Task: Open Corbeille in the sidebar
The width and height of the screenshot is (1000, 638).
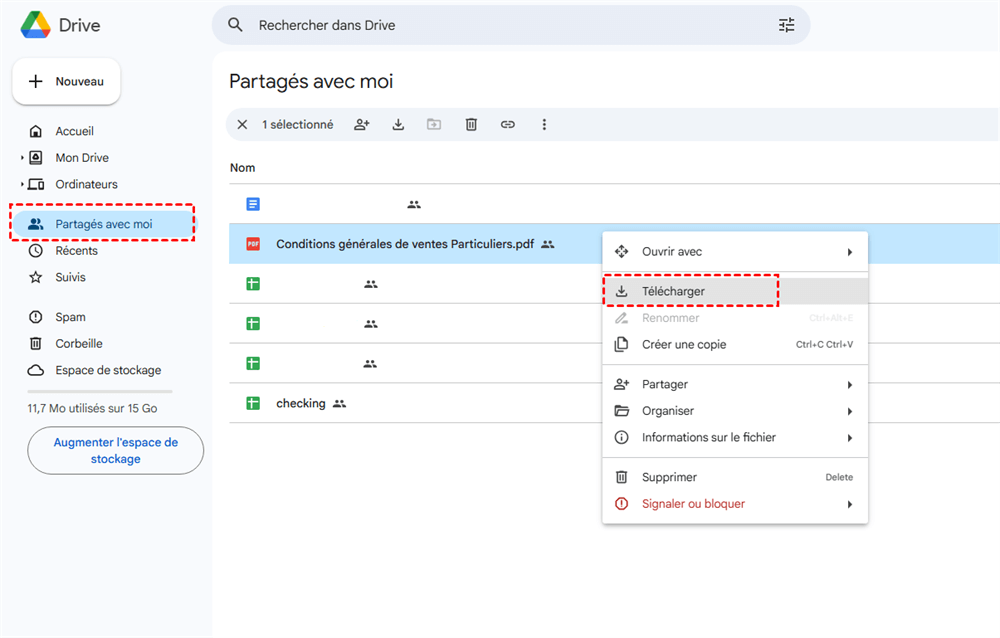Action: (x=79, y=344)
